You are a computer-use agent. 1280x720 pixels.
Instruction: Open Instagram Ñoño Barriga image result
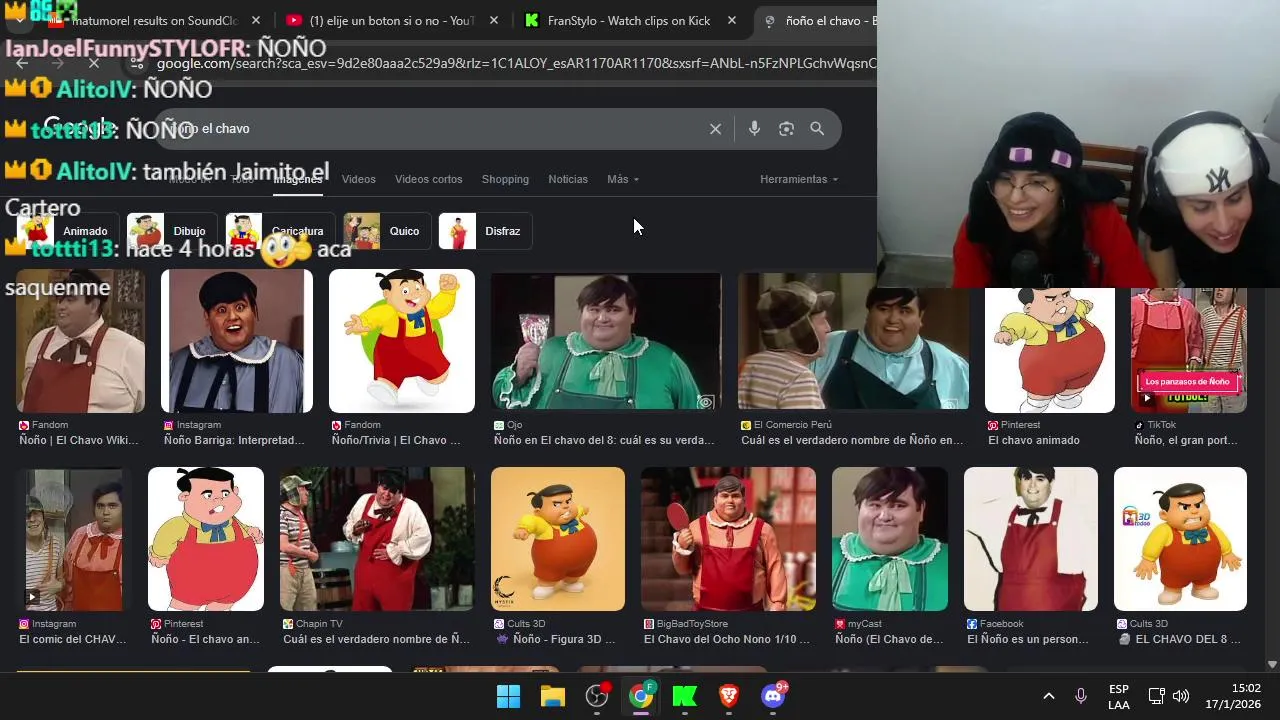237,341
